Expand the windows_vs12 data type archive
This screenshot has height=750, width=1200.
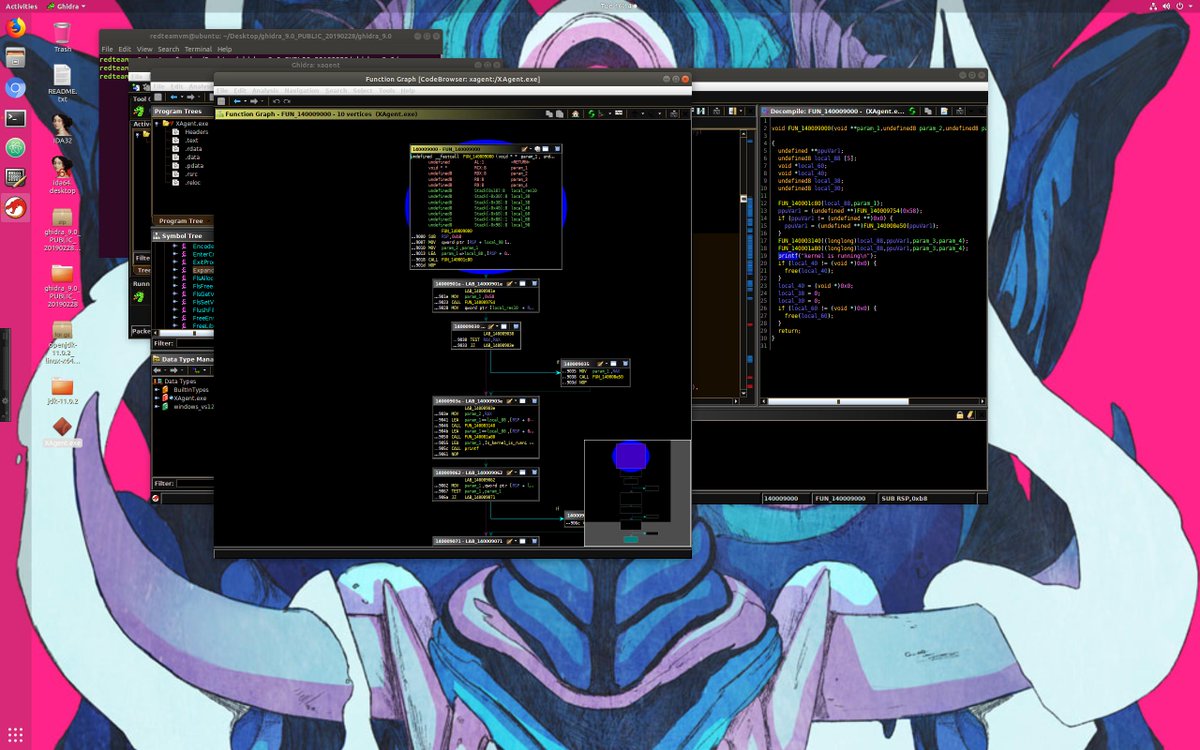point(156,407)
